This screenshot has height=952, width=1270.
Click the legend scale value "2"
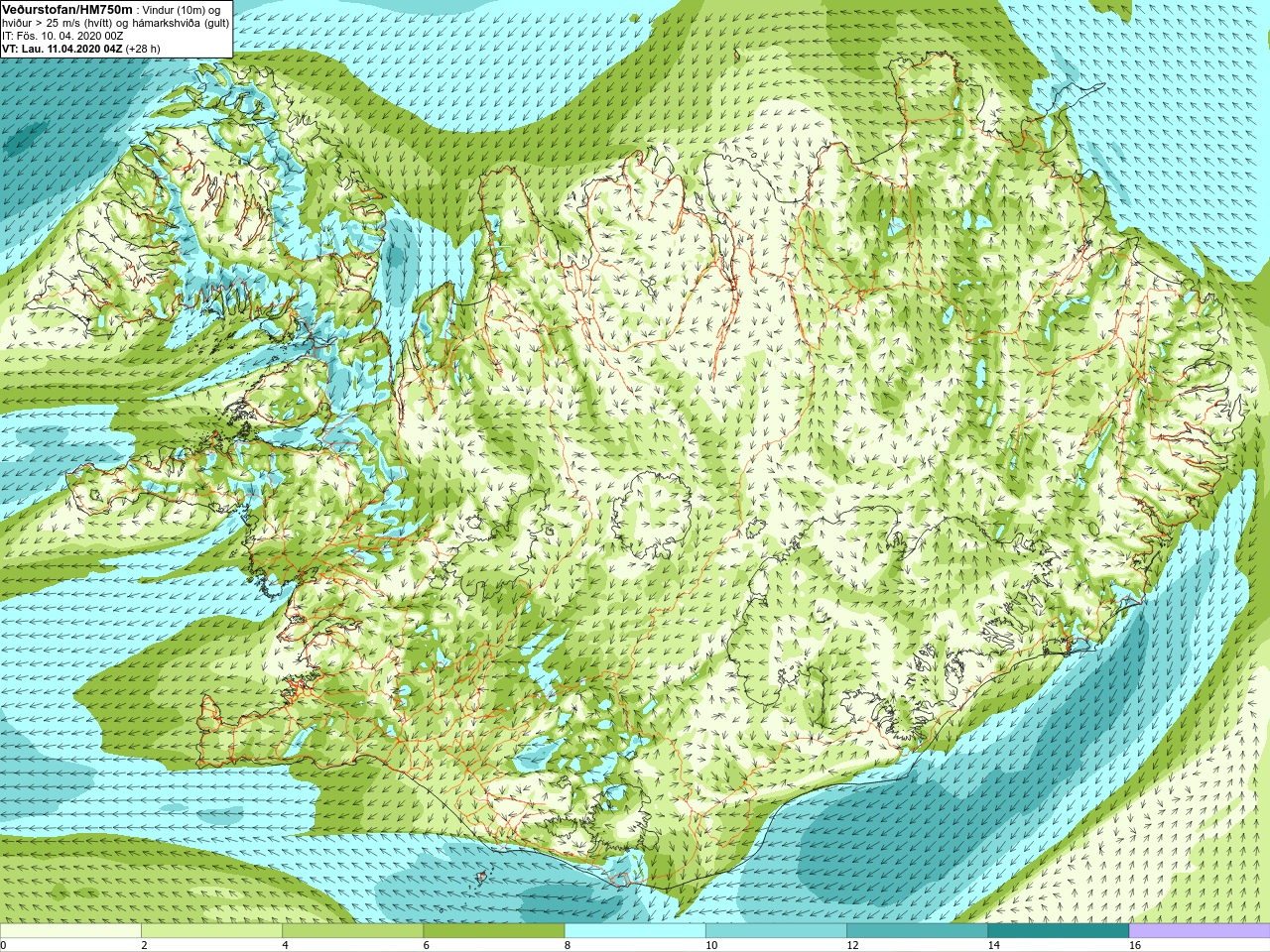(144, 945)
